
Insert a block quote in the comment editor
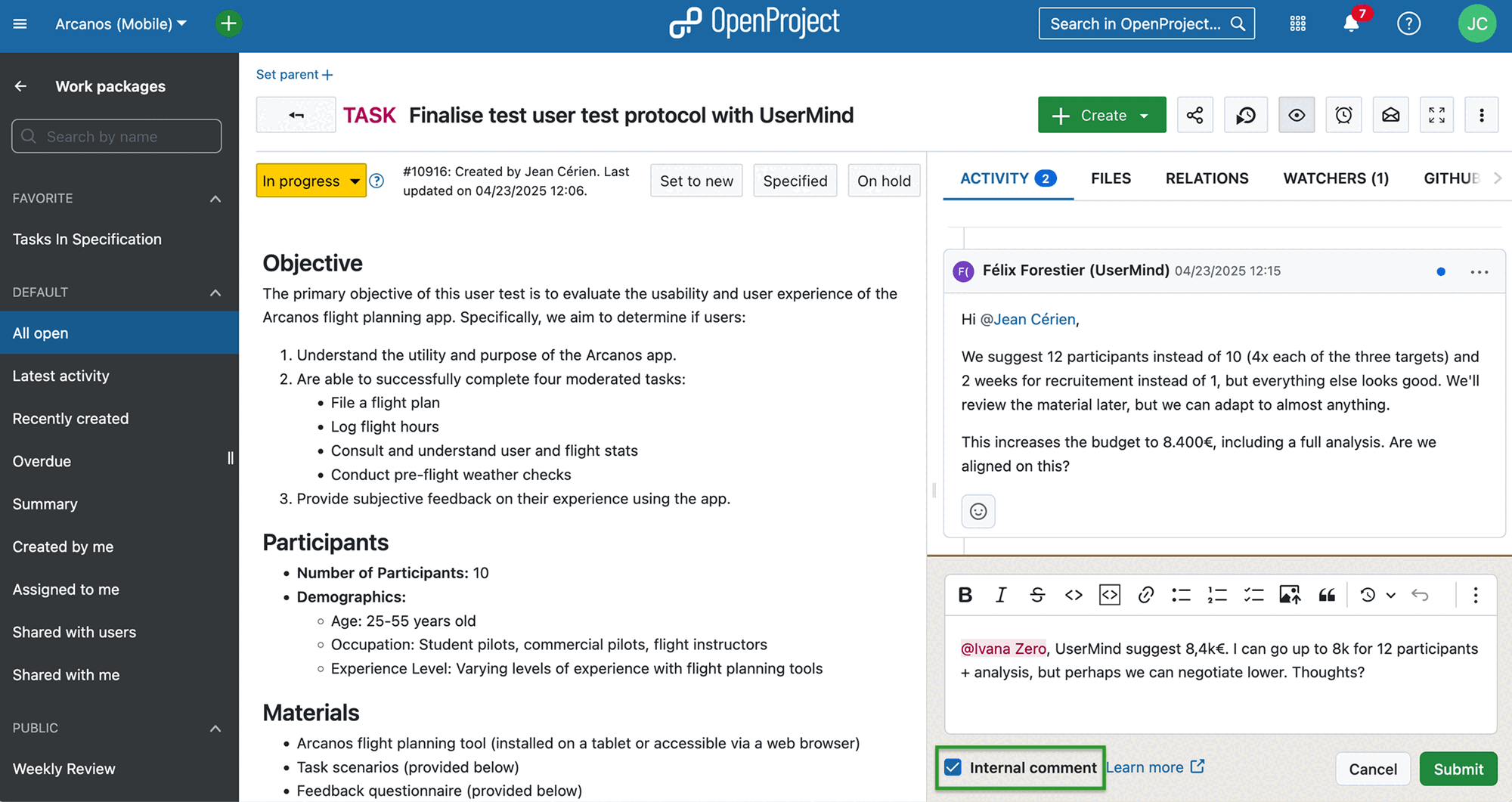pos(1327,595)
